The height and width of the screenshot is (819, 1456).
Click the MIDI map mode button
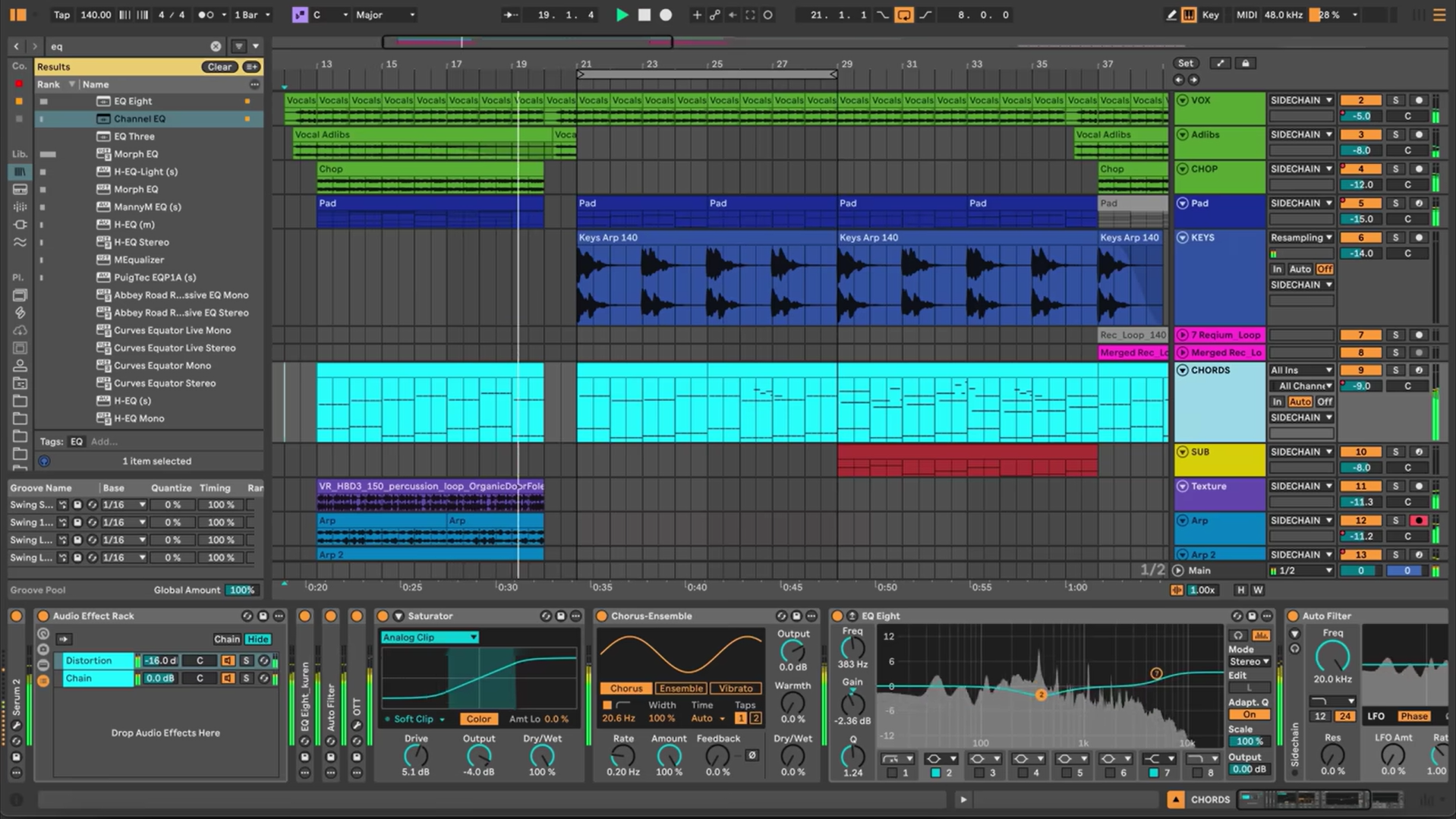tap(1246, 14)
